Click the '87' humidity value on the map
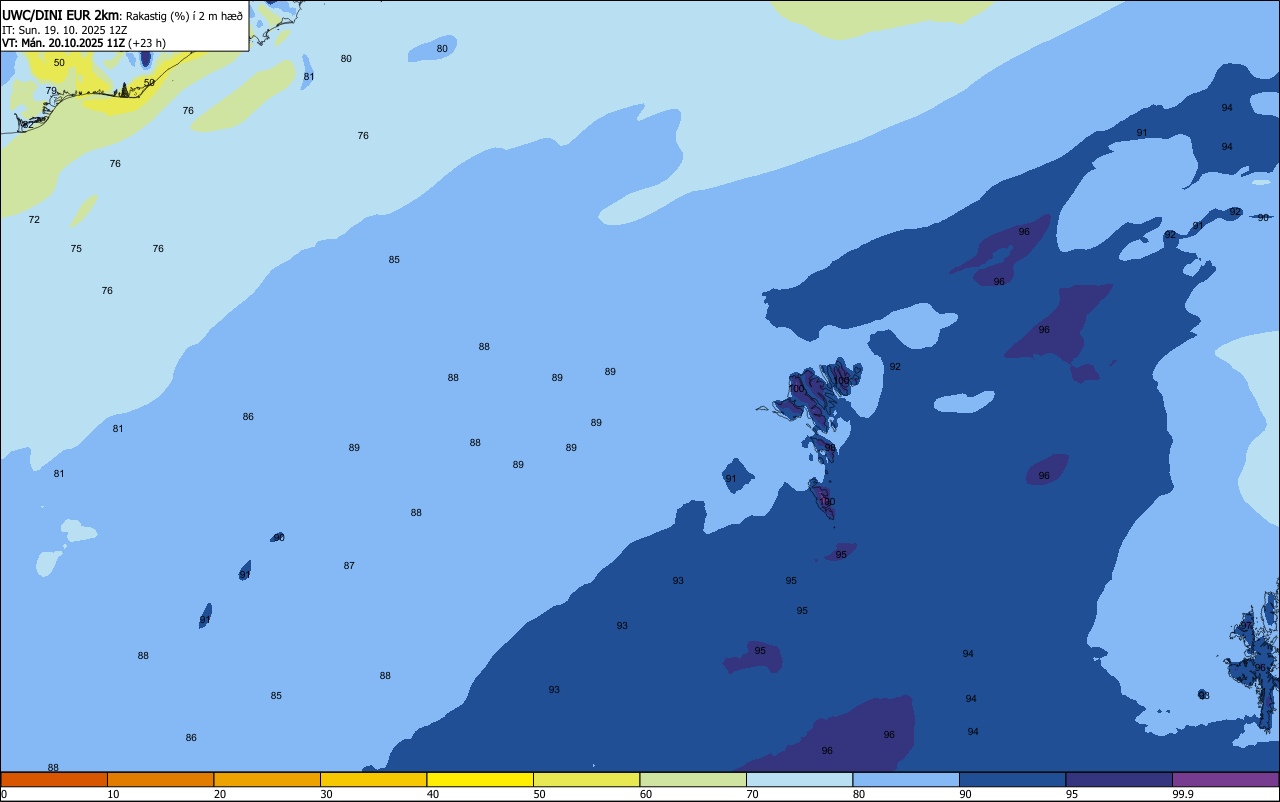This screenshot has width=1280, height=802. click(x=349, y=565)
